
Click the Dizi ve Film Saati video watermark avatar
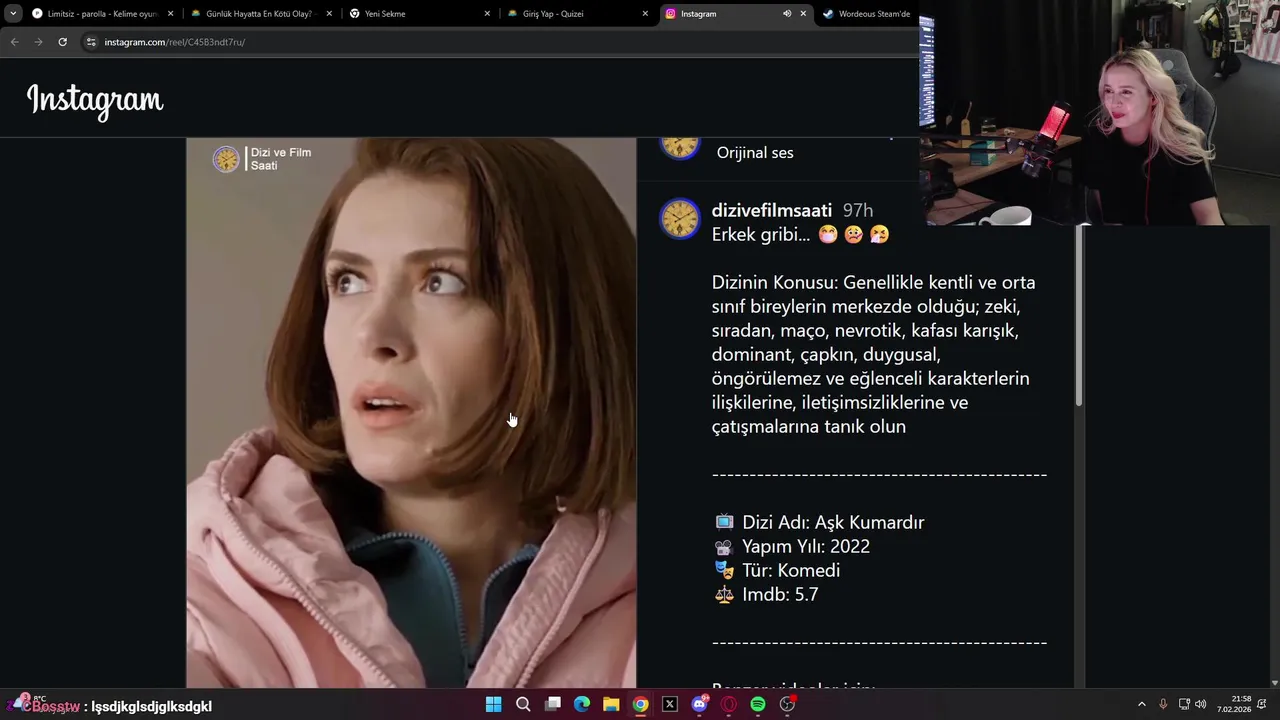click(x=226, y=159)
